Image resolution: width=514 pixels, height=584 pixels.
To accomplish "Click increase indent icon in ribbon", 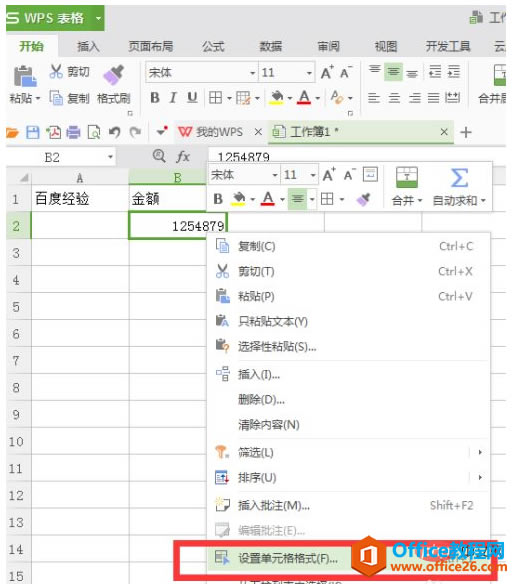I will coord(454,71).
